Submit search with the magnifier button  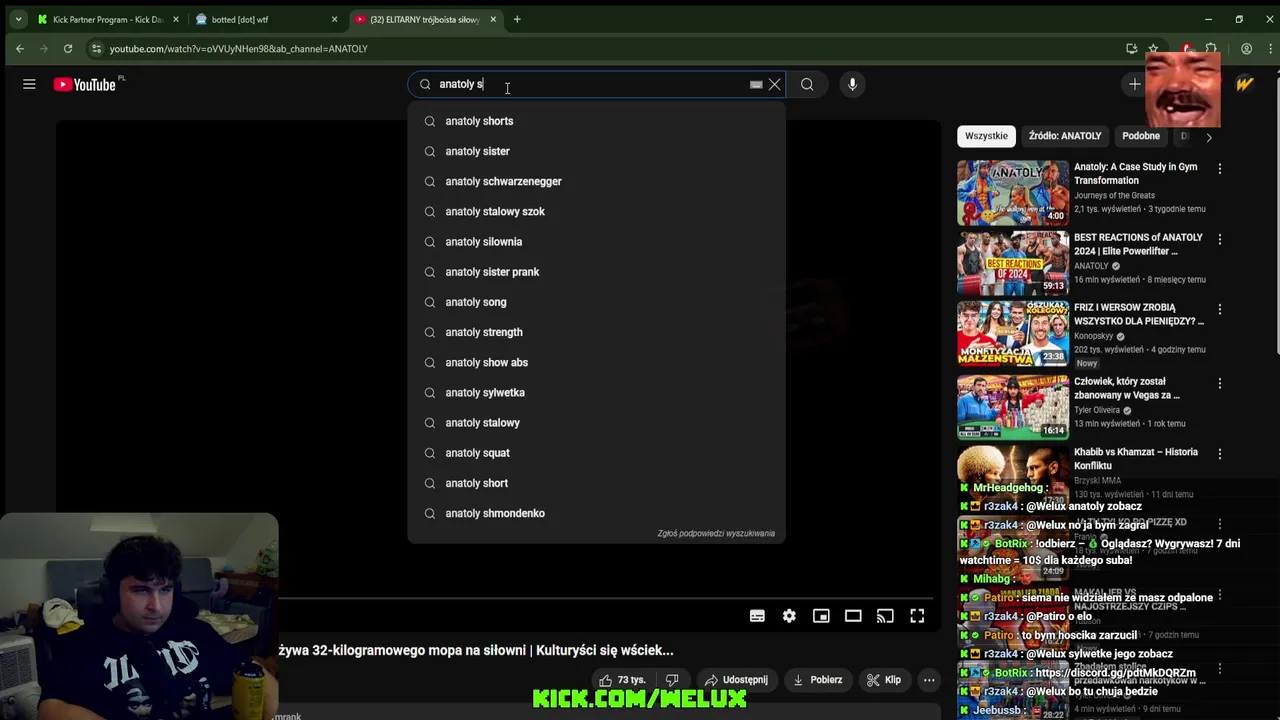point(807,85)
